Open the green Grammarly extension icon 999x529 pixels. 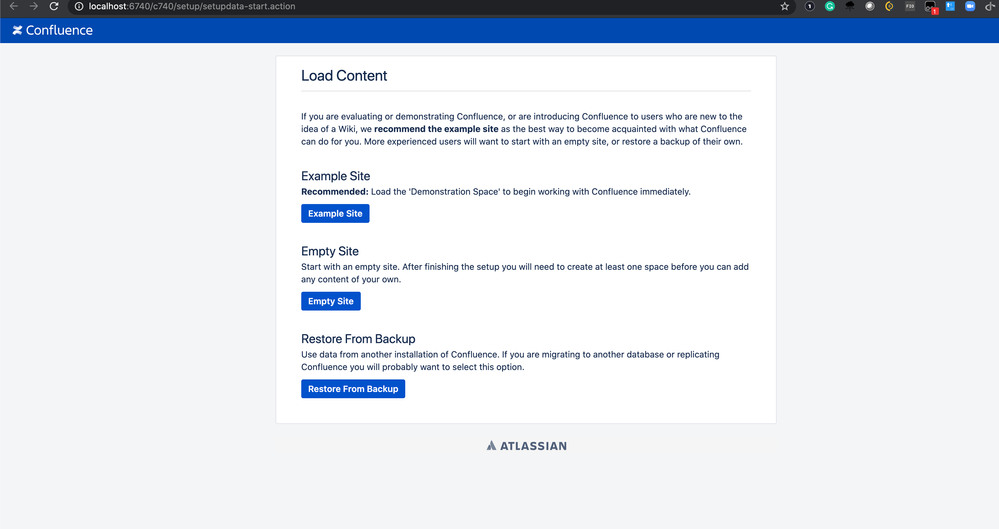coord(830,6)
